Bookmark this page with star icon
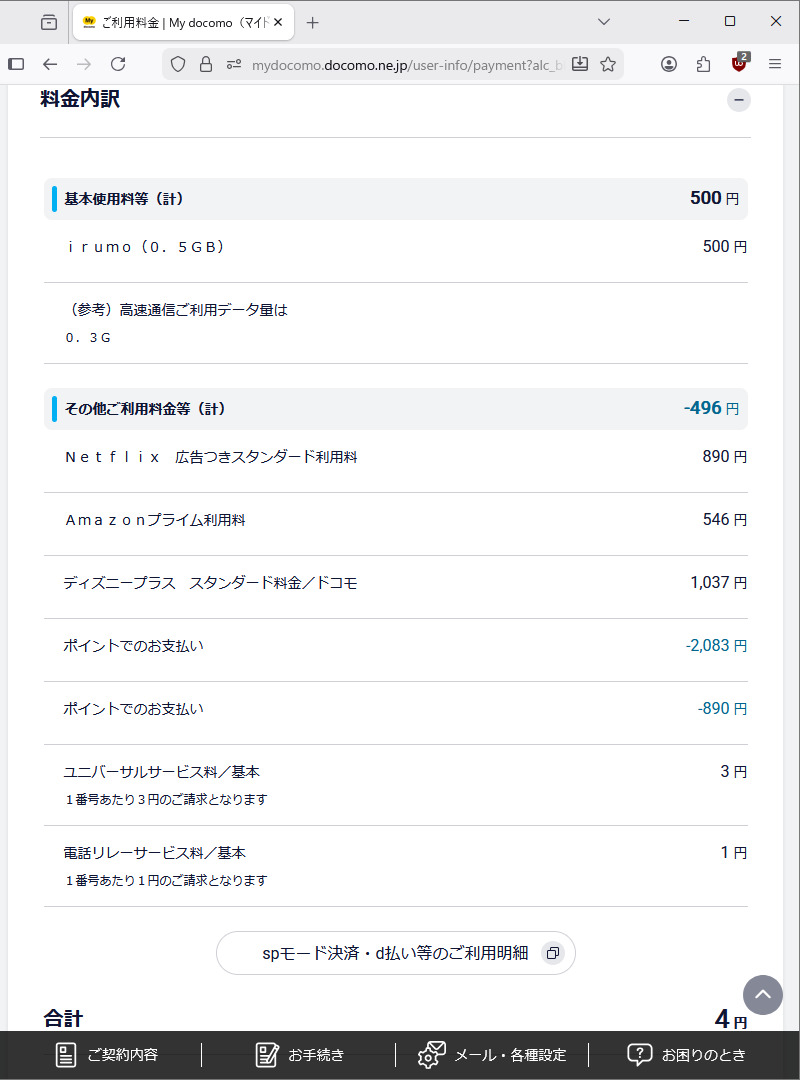The width and height of the screenshot is (800, 1080). click(x=608, y=64)
